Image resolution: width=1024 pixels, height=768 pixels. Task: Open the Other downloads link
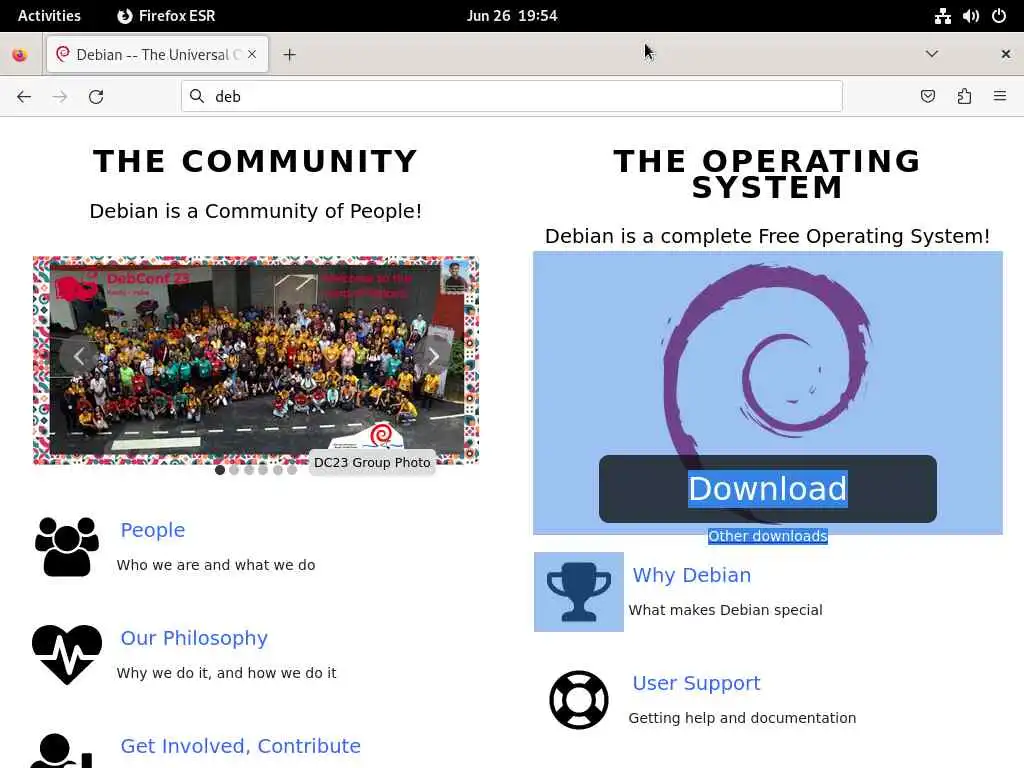[x=768, y=536]
